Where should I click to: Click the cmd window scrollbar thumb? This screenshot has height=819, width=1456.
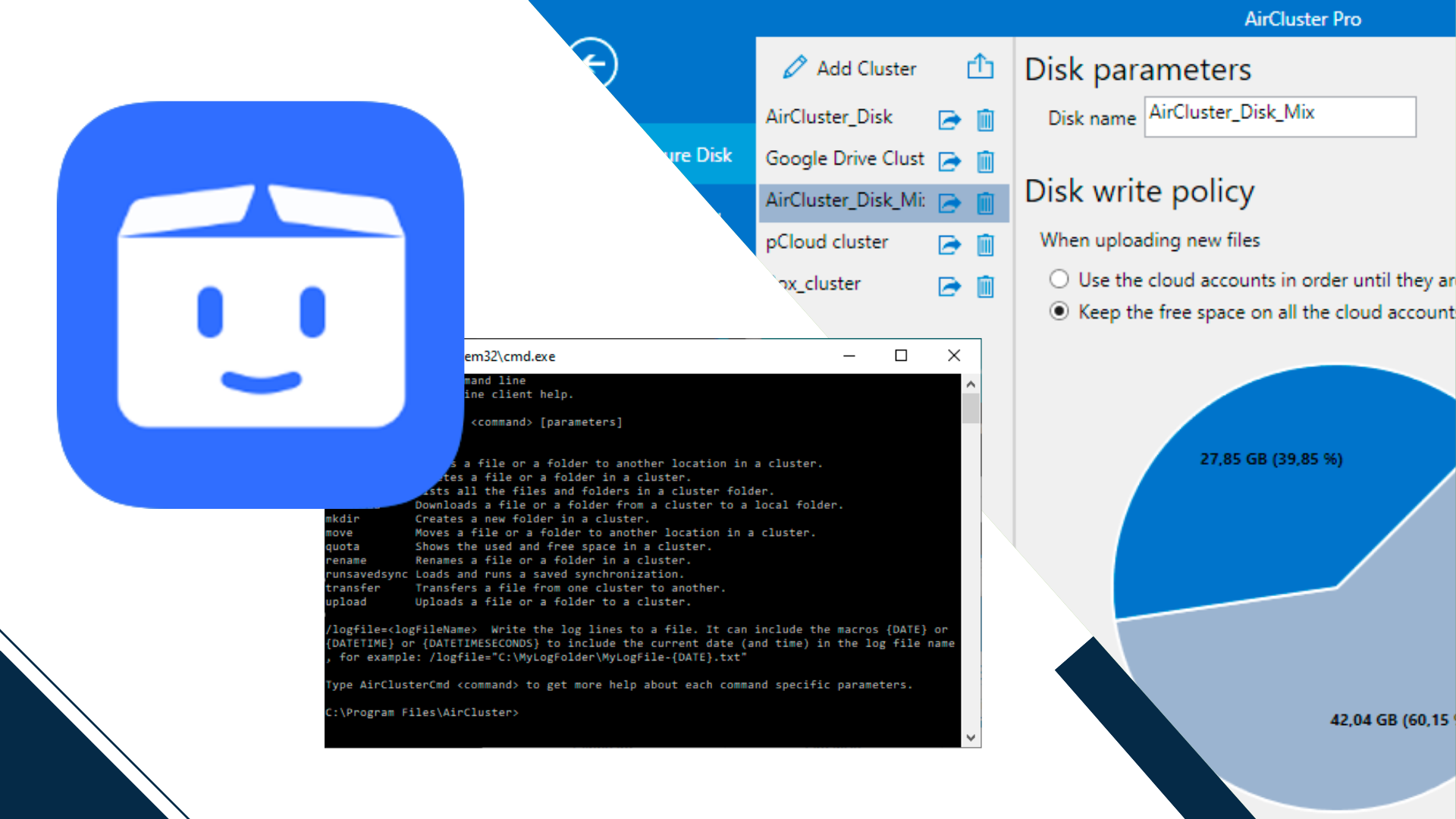point(971,409)
